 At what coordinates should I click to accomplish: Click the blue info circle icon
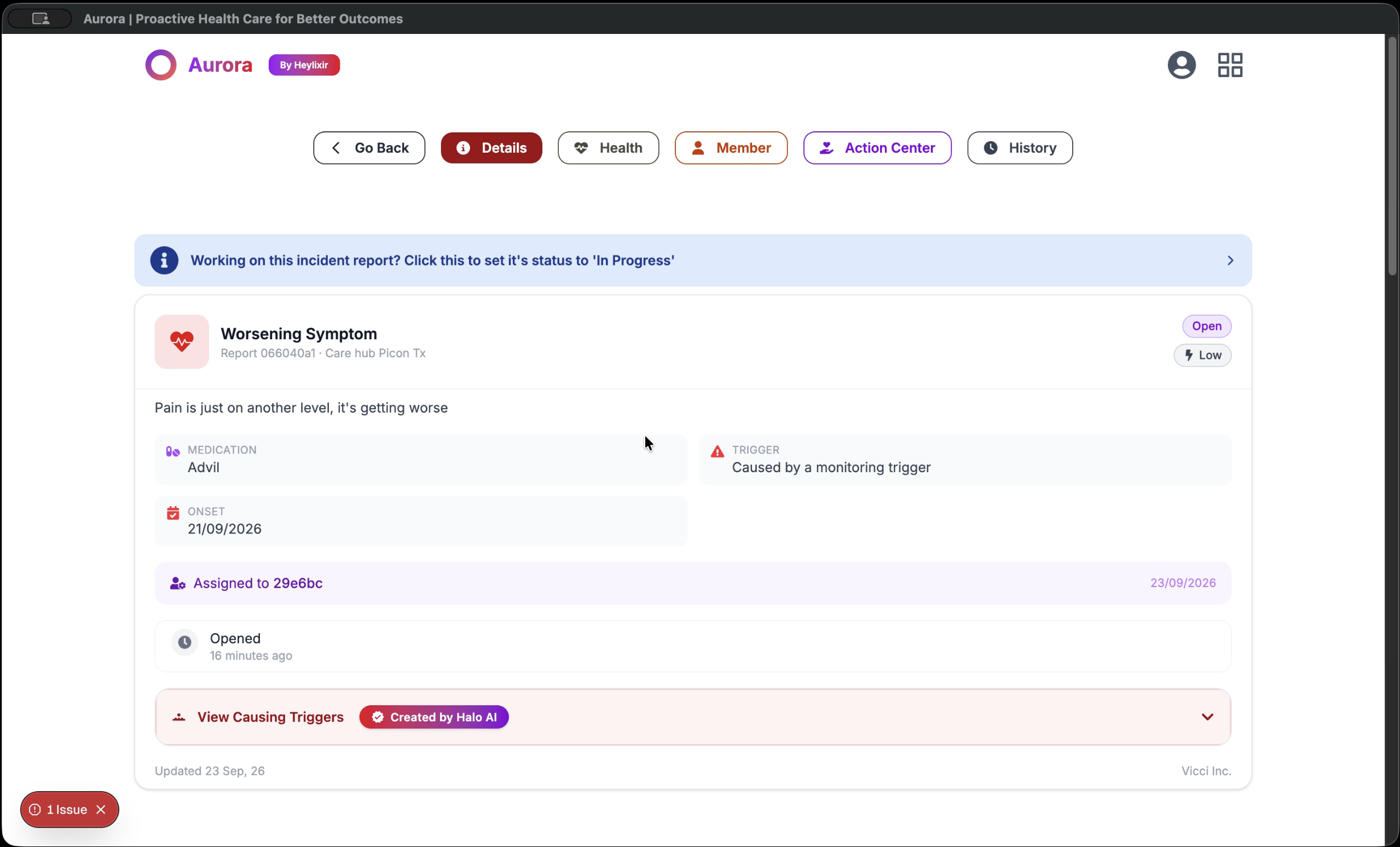point(164,260)
